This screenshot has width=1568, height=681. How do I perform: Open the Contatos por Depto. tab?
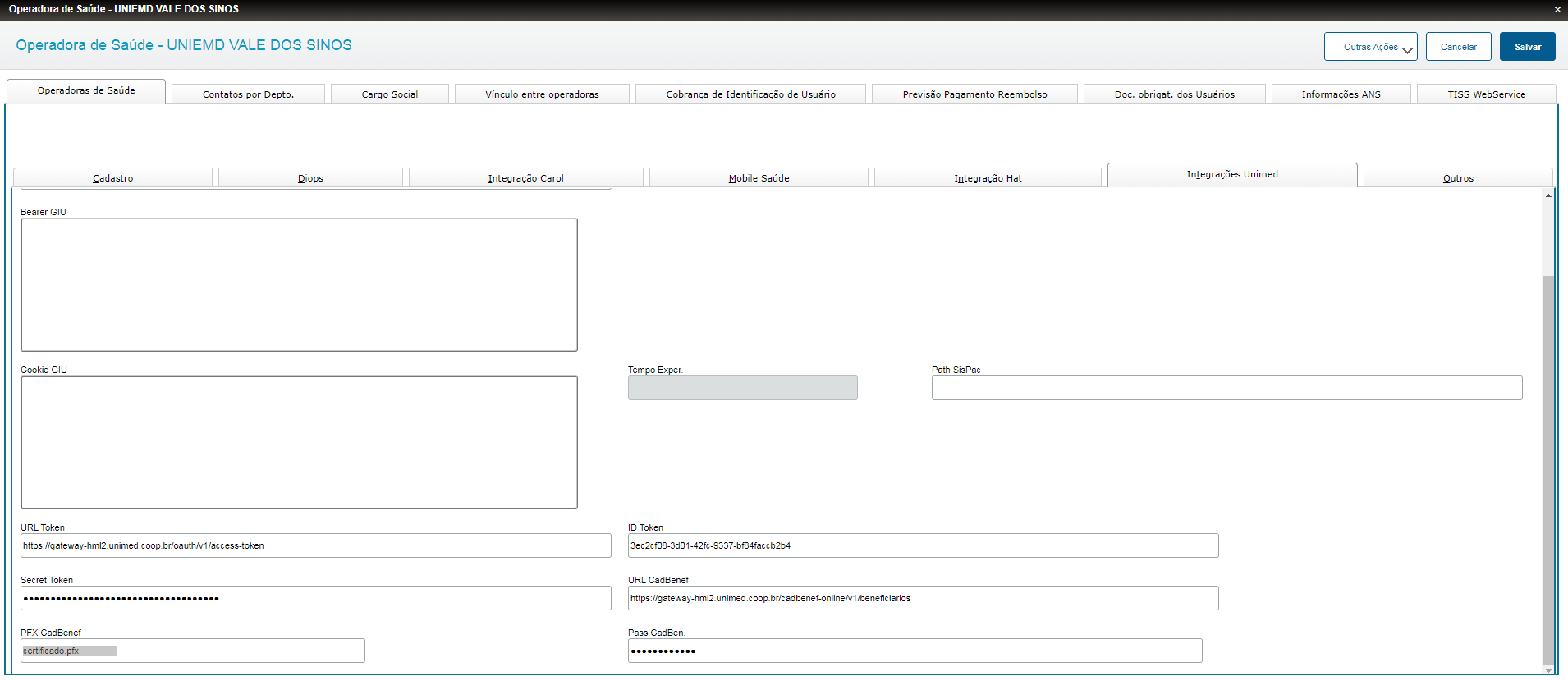(x=248, y=94)
